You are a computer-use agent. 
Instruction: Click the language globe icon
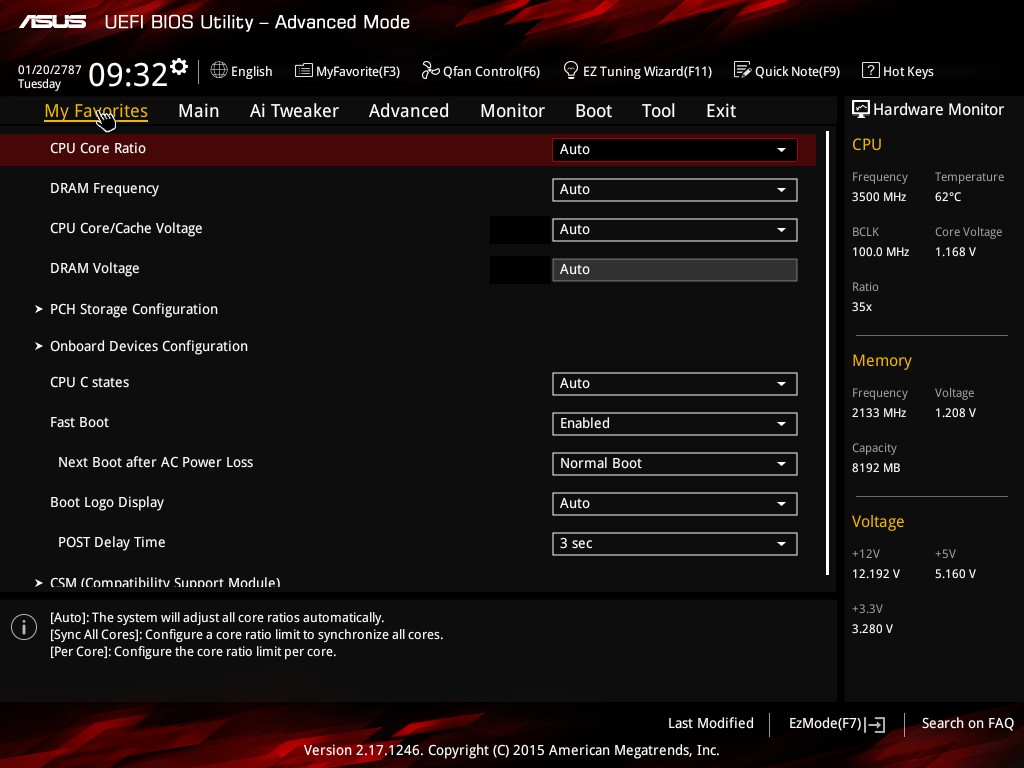click(x=219, y=70)
